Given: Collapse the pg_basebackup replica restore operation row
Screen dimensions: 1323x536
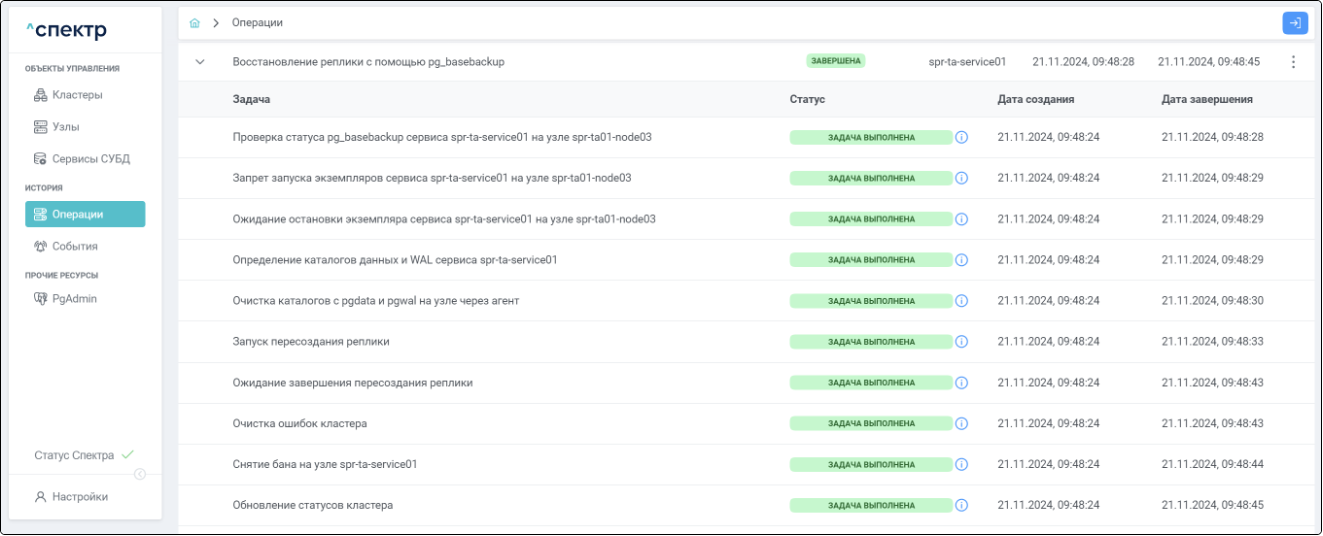Looking at the screenshot, I should click(200, 62).
